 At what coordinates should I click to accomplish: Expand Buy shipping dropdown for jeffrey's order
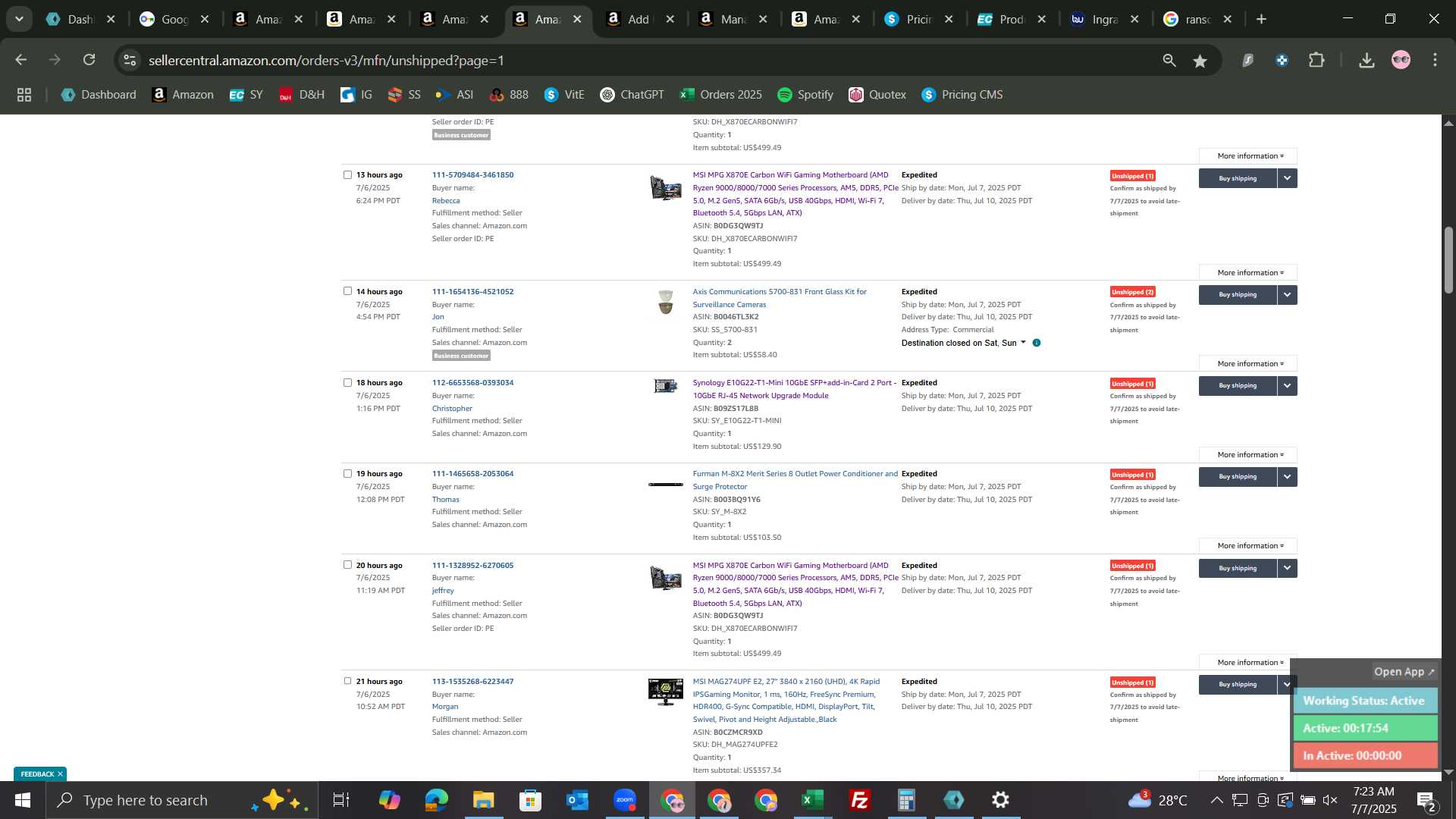point(1287,568)
